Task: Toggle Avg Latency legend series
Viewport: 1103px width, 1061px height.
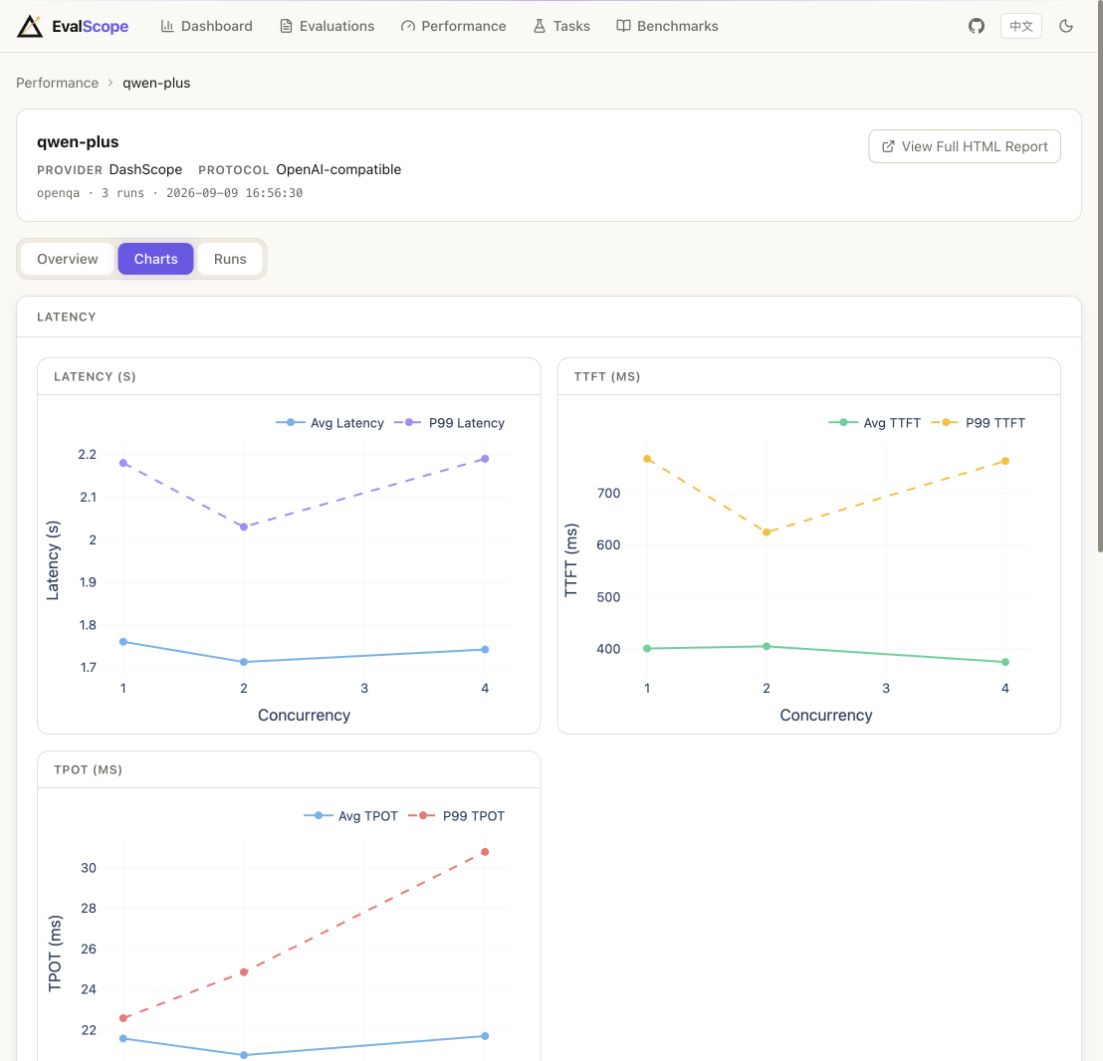Action: 330,423
